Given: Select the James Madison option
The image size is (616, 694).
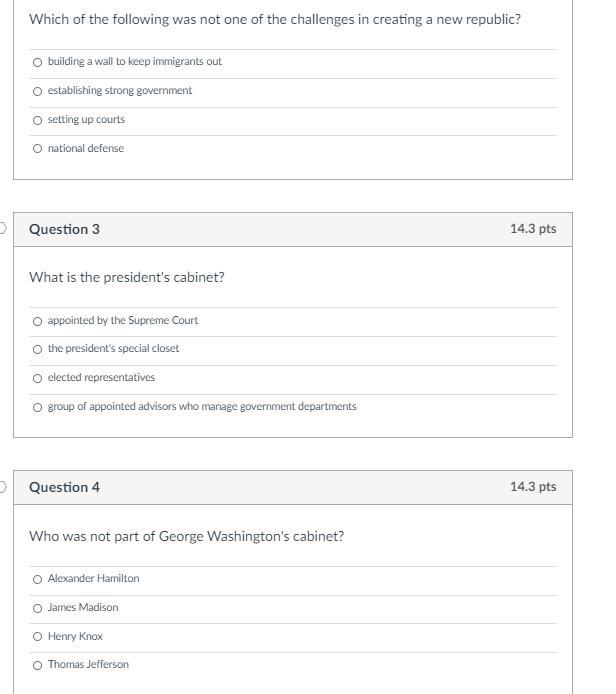Looking at the screenshot, I should coord(38,608).
